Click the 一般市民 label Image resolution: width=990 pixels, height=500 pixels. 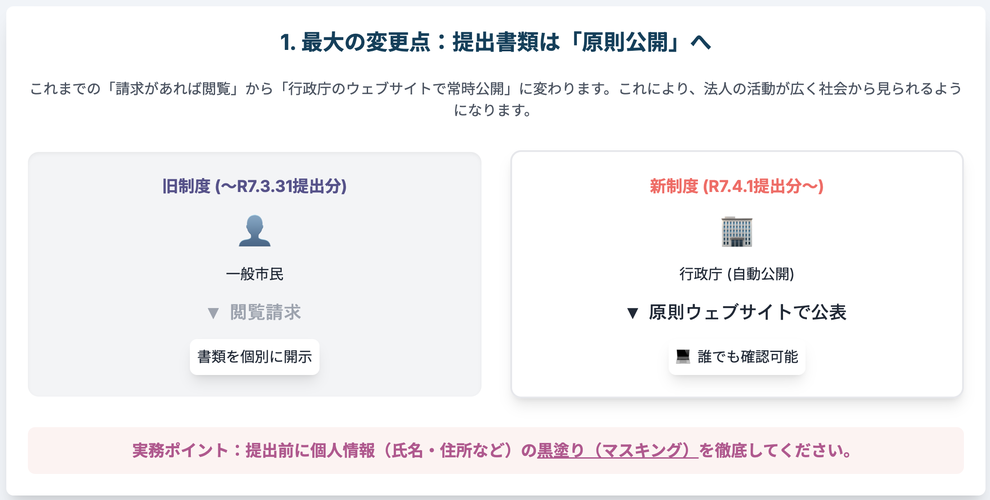(254, 274)
